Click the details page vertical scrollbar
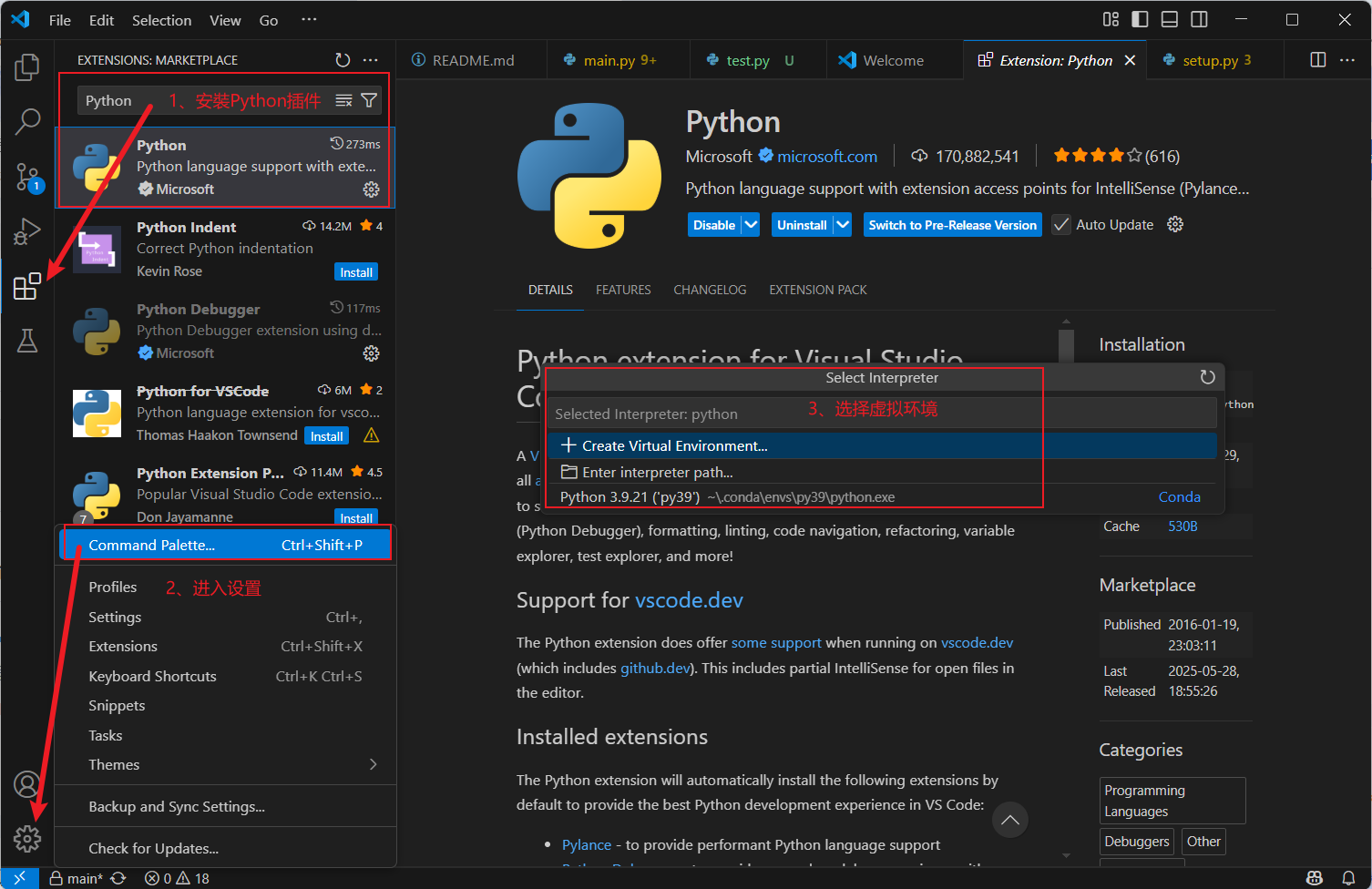 pyautogui.click(x=1066, y=346)
